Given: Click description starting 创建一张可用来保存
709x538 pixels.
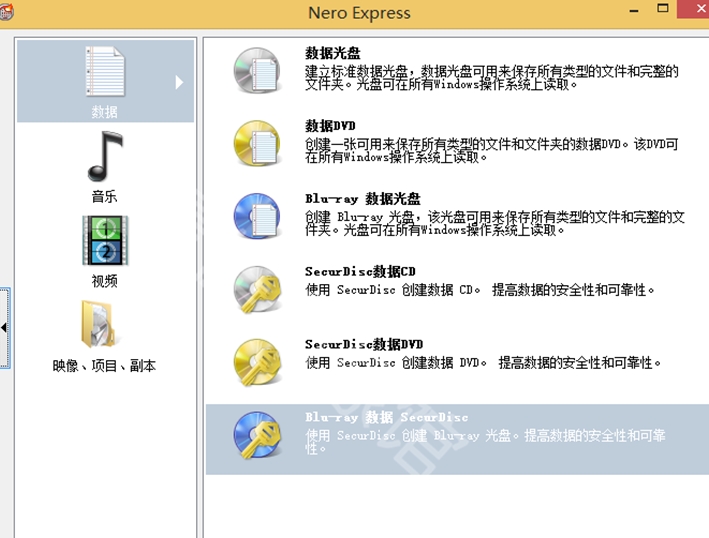Looking at the screenshot, I should pyautogui.click(x=492, y=151).
